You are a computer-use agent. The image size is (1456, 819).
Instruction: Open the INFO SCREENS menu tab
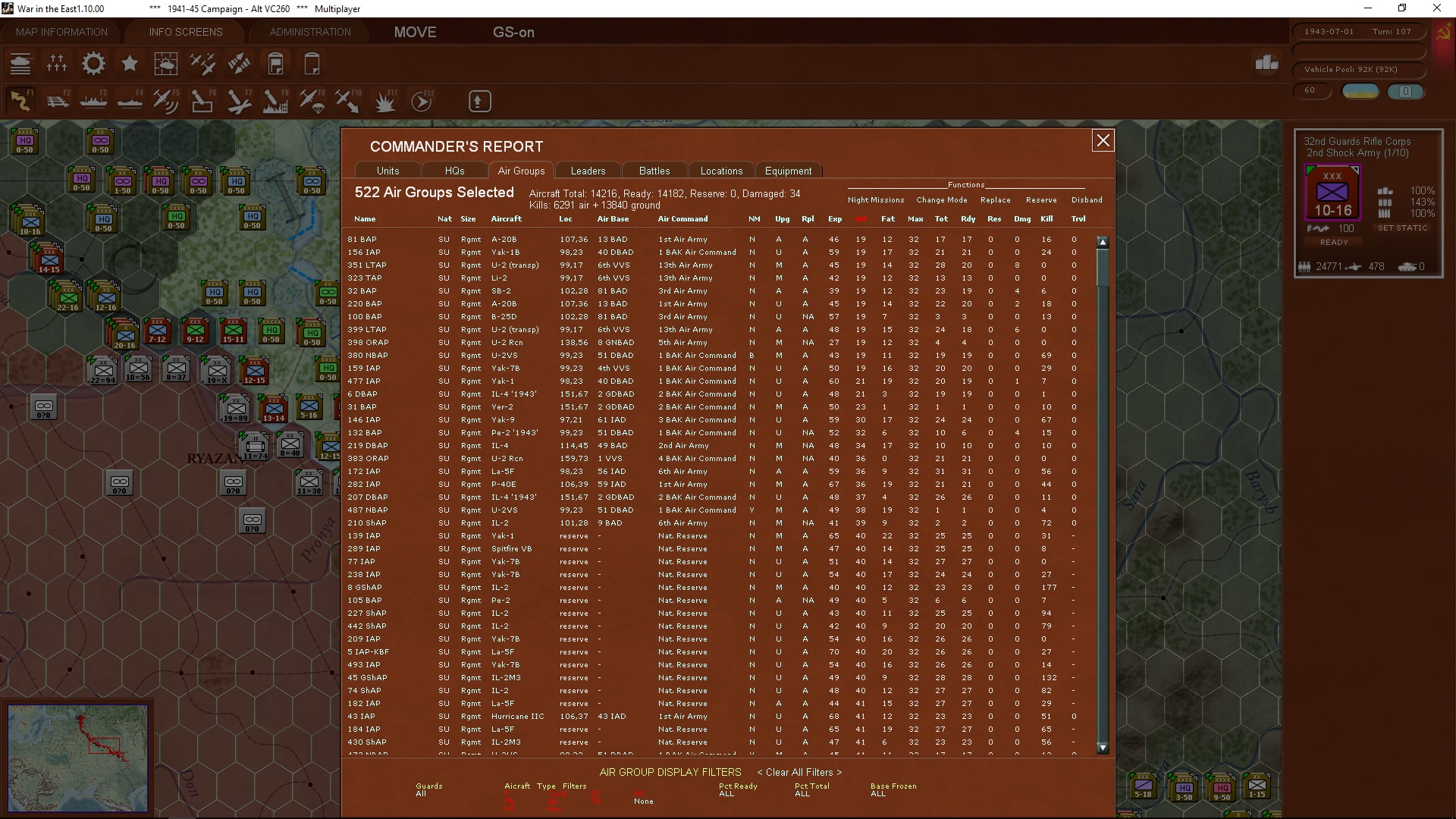click(x=186, y=32)
